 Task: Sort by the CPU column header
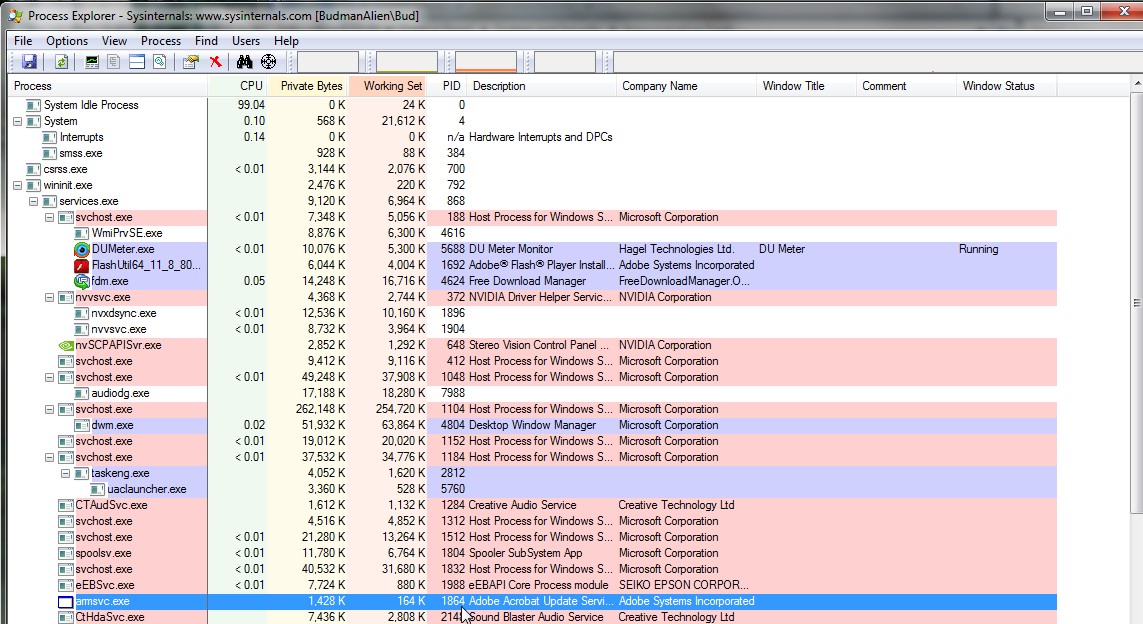tap(238, 86)
